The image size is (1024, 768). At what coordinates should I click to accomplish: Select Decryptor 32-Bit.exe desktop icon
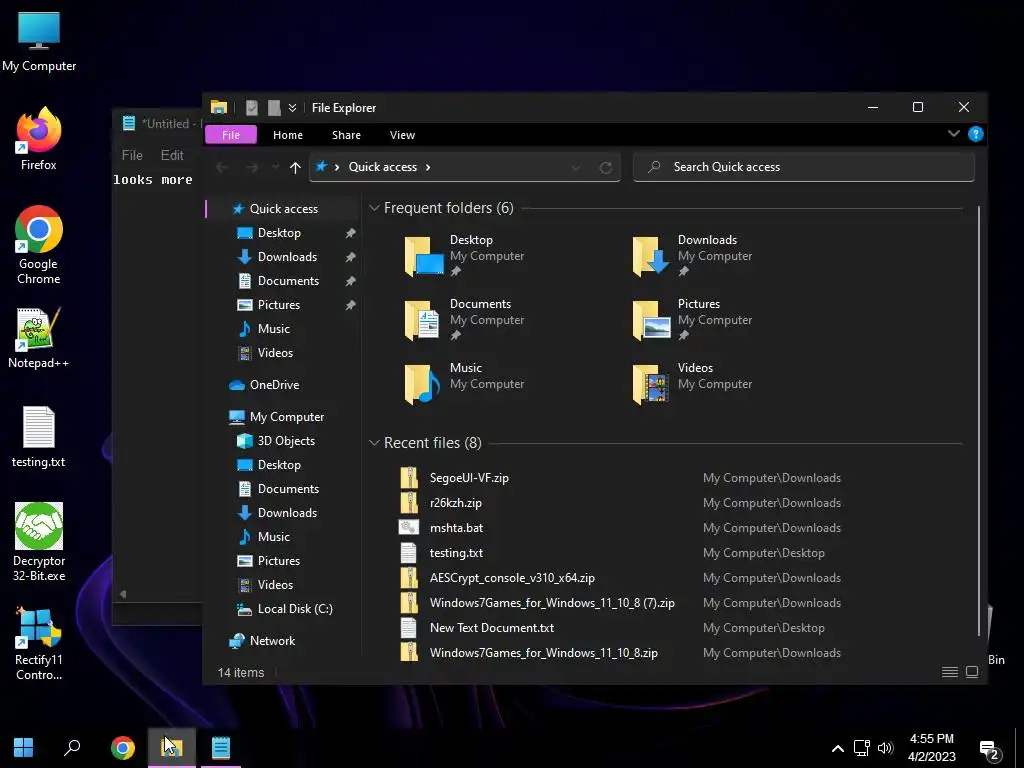pos(39,543)
